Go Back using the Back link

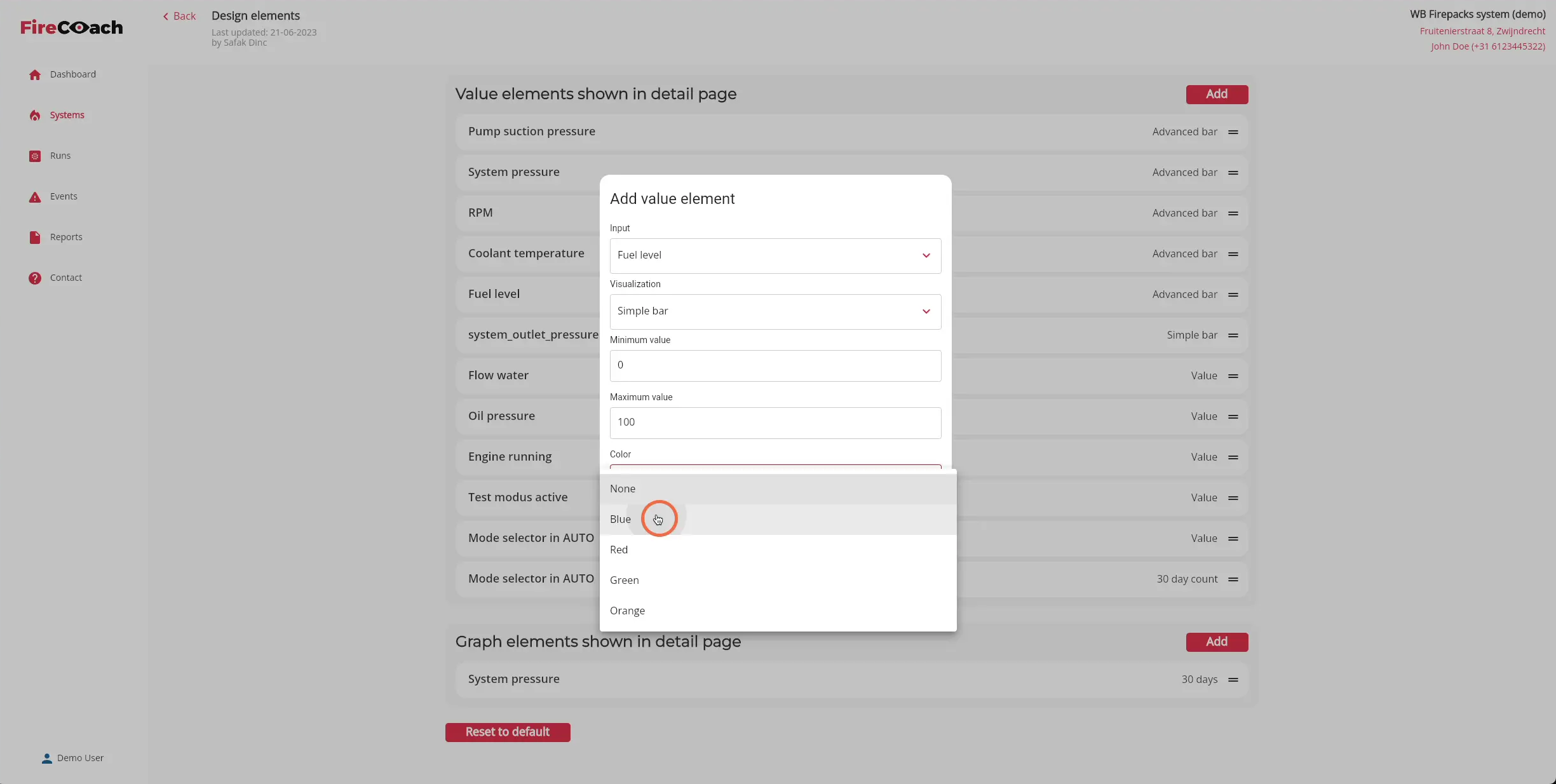click(x=179, y=16)
